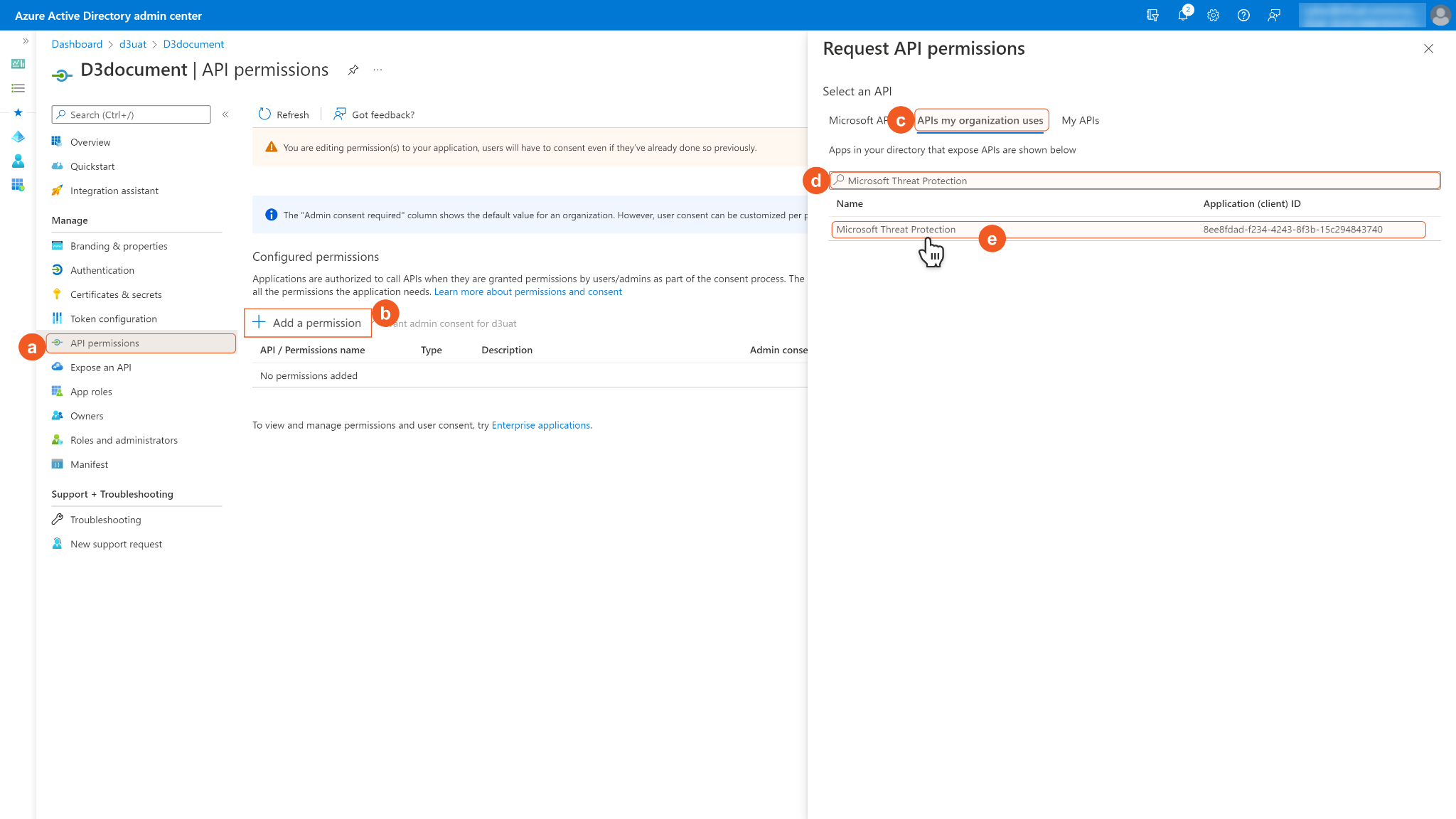Select the APIs my organization uses tab
Viewport: 1456px width, 819px height.
click(980, 120)
